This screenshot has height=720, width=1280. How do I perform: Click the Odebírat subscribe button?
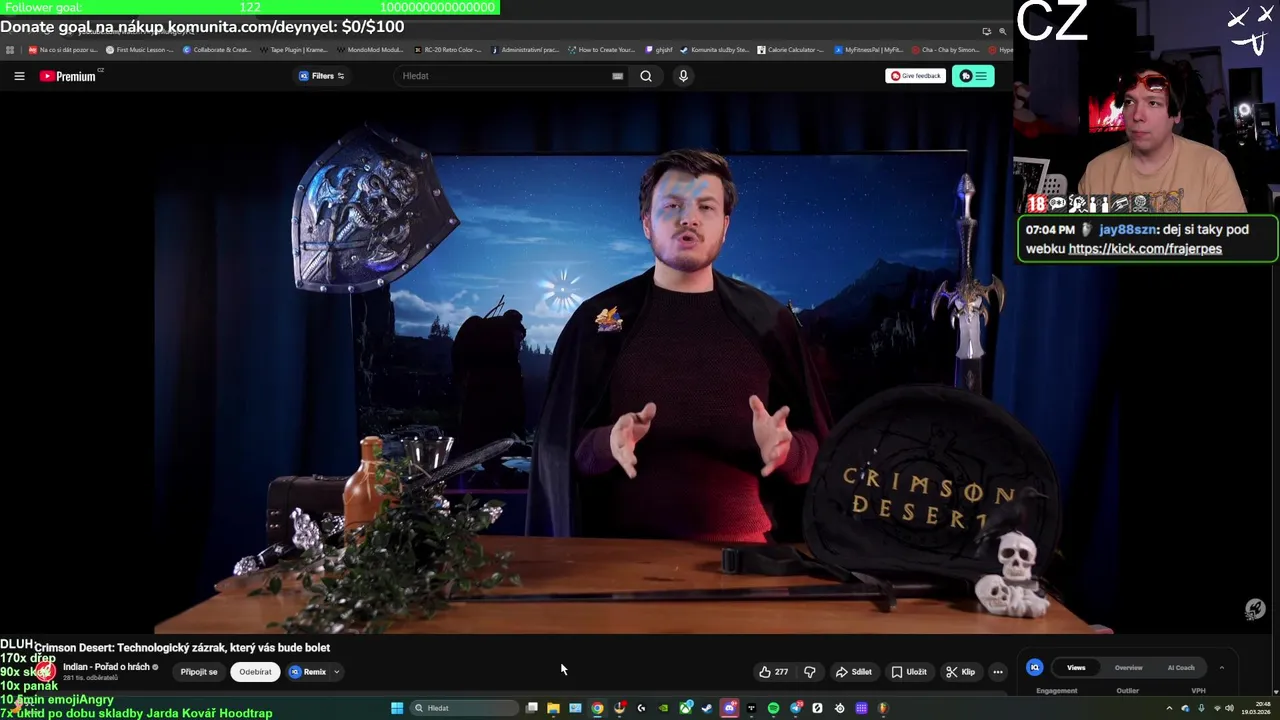pyautogui.click(x=255, y=672)
